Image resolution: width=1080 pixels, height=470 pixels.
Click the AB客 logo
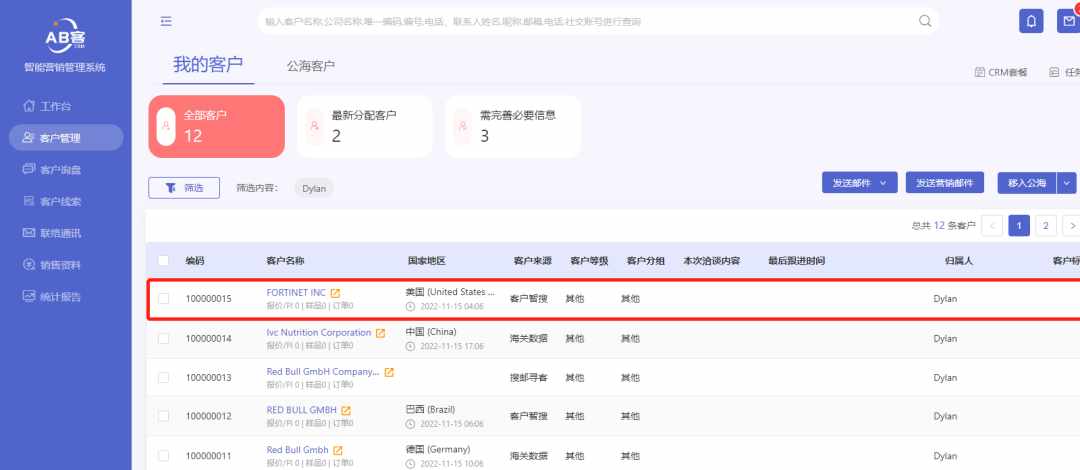click(x=65, y=35)
